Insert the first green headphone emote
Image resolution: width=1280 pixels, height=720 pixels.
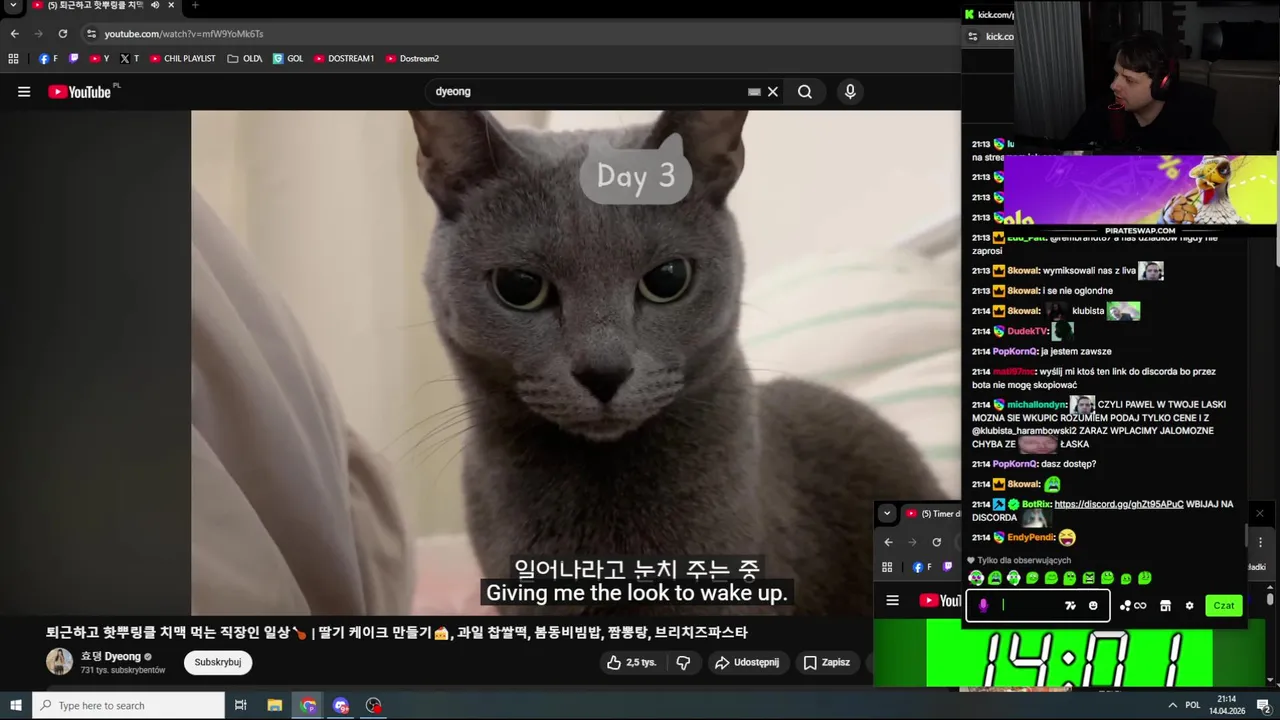(976, 578)
